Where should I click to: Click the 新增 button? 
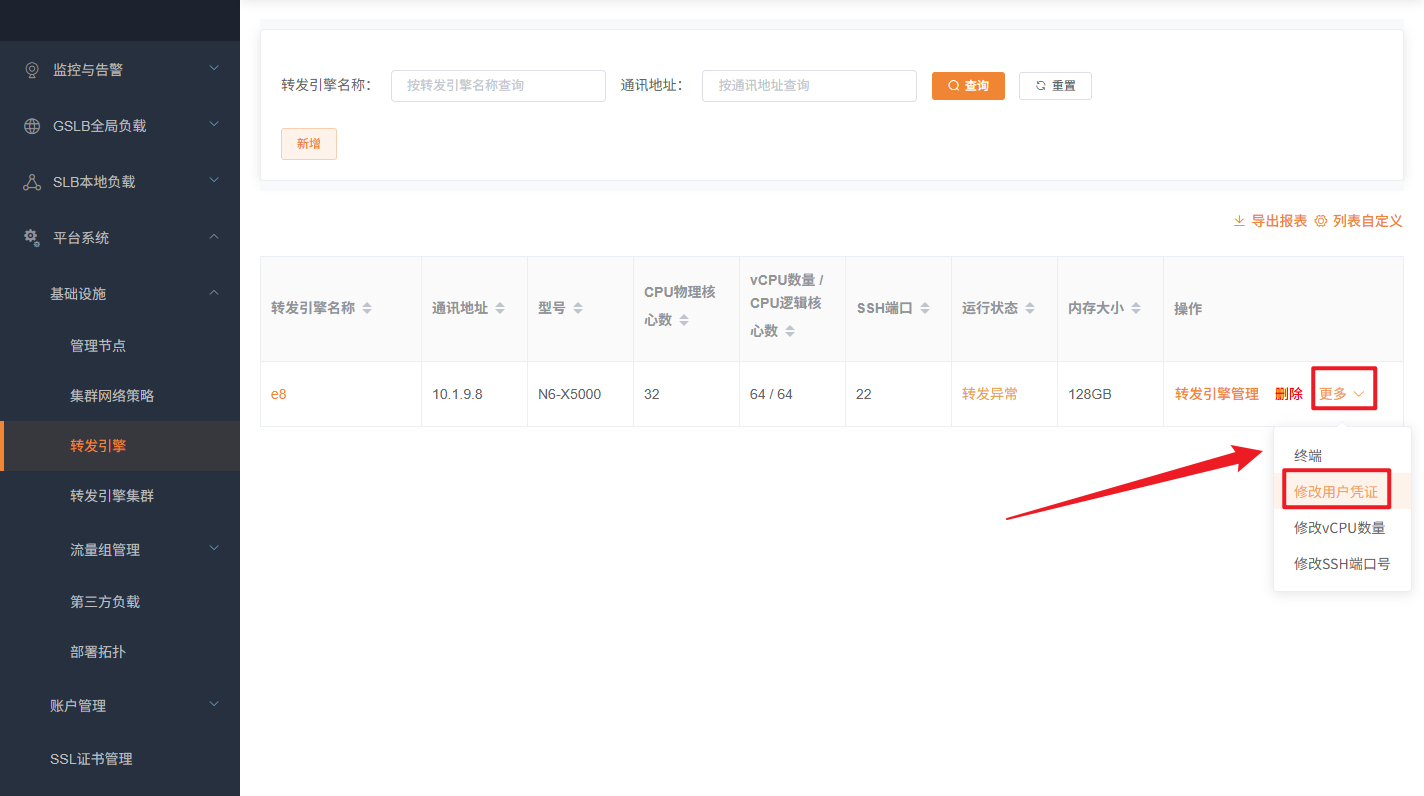(308, 143)
